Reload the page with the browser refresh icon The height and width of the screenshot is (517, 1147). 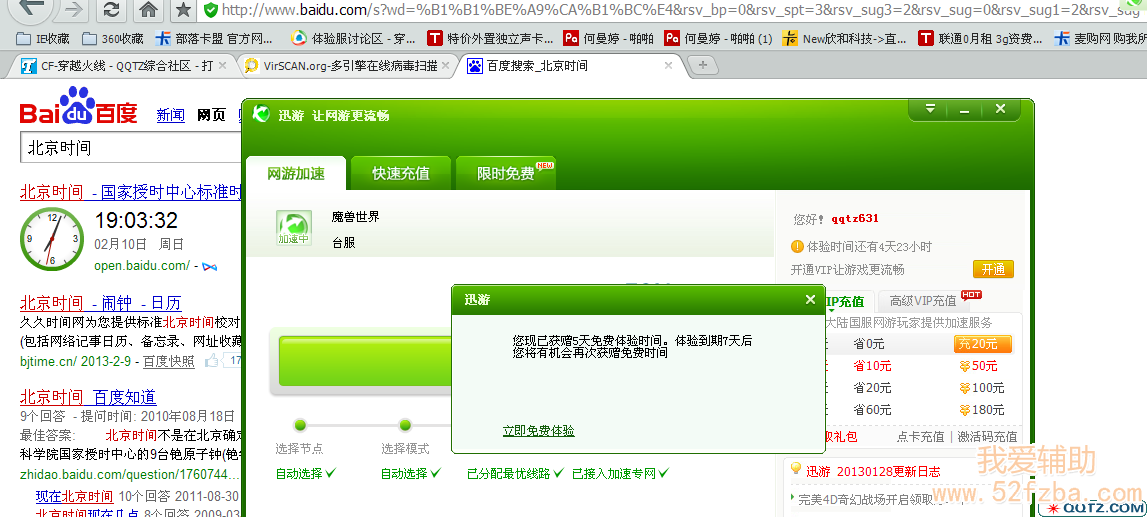[x=111, y=10]
